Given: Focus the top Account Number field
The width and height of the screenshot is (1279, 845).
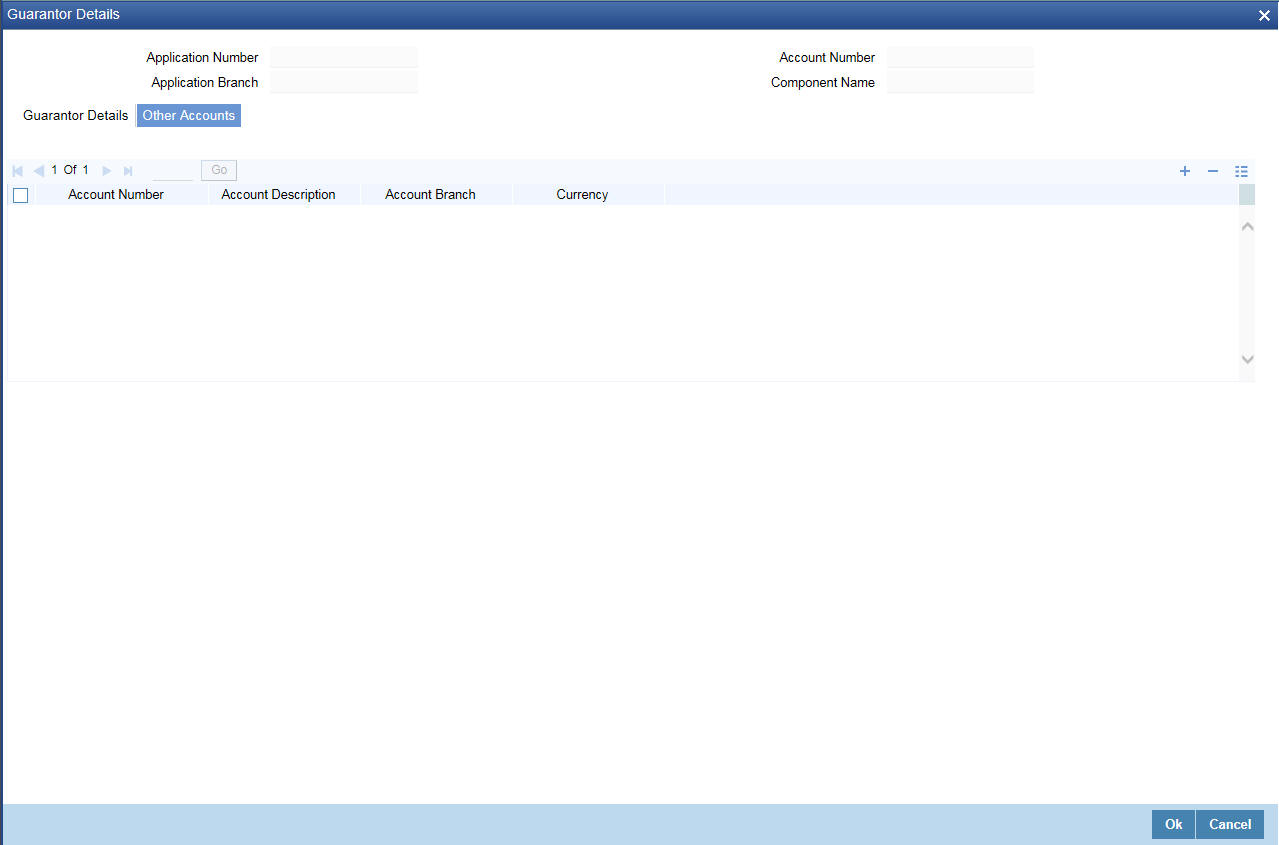Looking at the screenshot, I should (x=960, y=57).
